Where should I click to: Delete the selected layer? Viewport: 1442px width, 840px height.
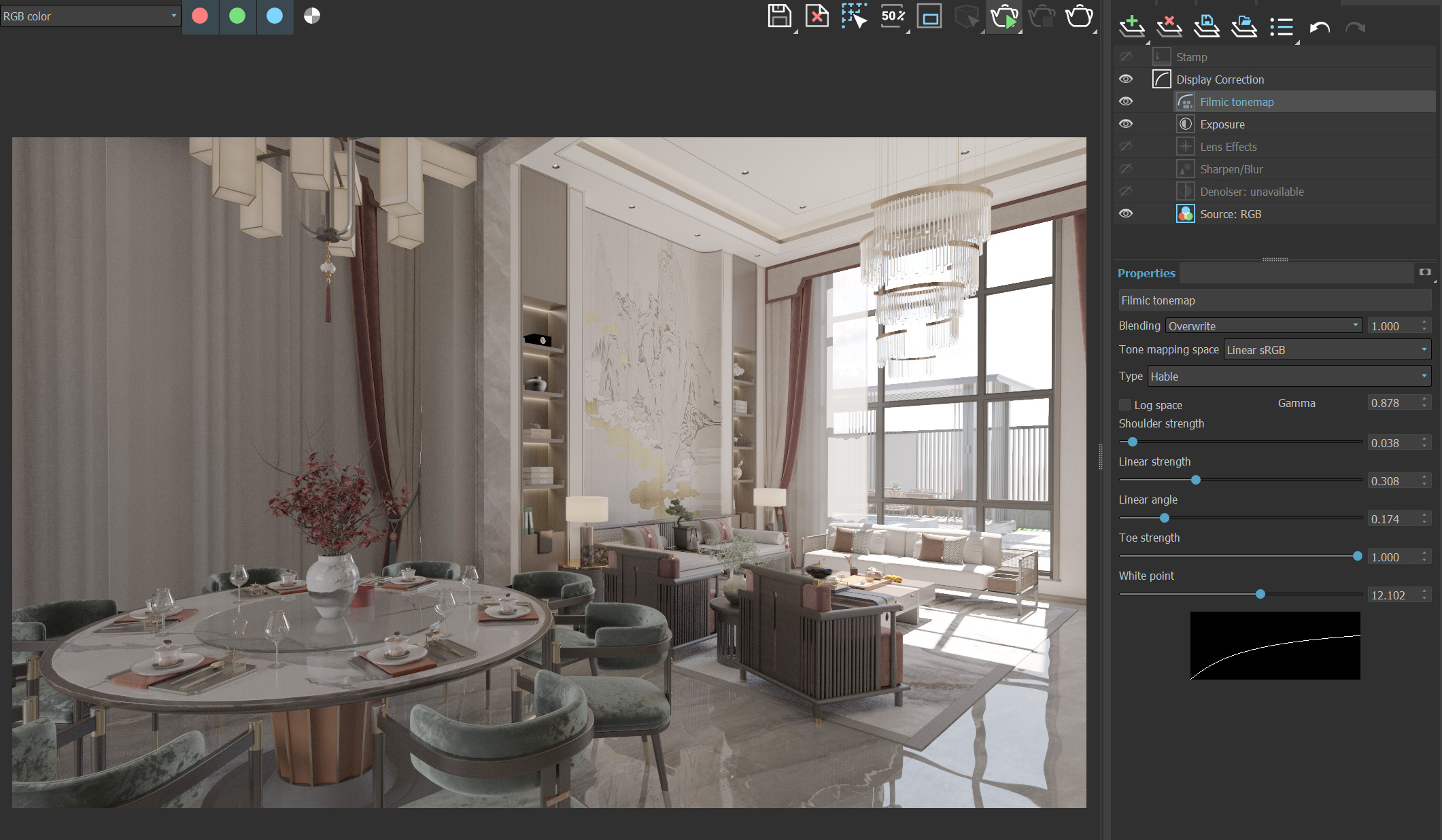click(1169, 27)
